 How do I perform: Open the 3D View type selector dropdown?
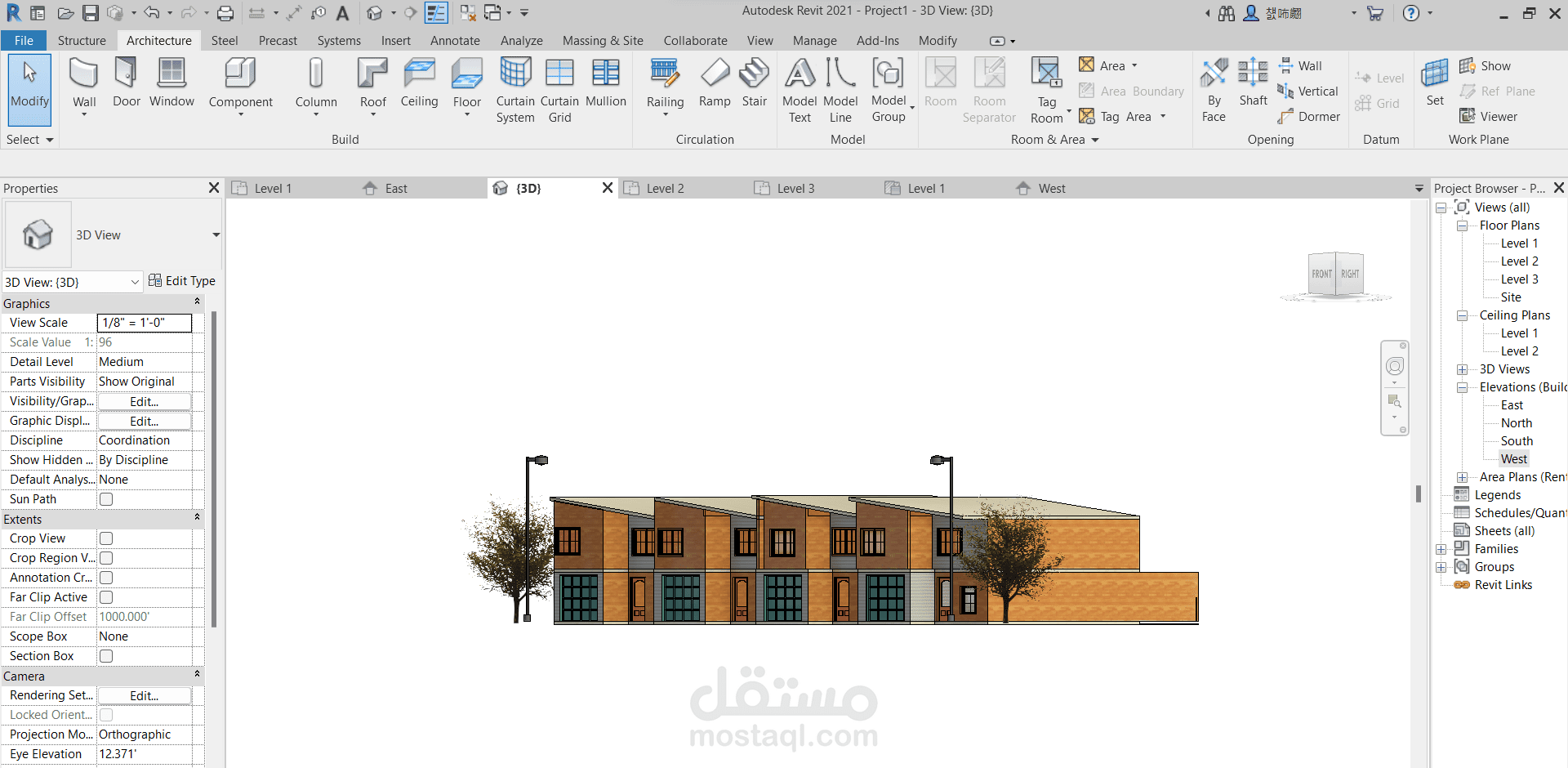click(x=216, y=234)
